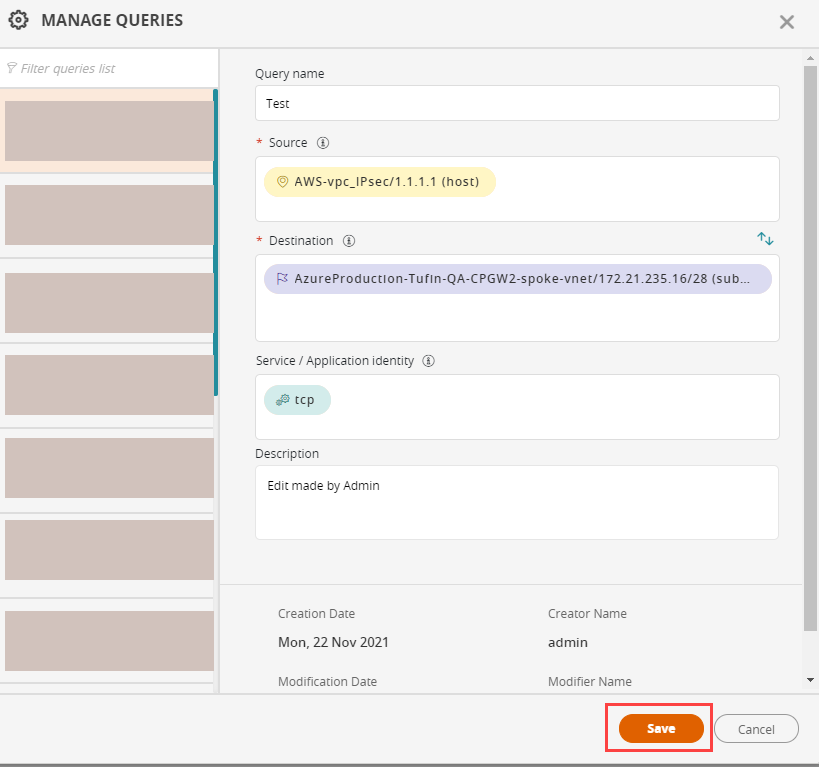Click the Query name field containing Test
The height and width of the screenshot is (767, 819).
tap(517, 103)
